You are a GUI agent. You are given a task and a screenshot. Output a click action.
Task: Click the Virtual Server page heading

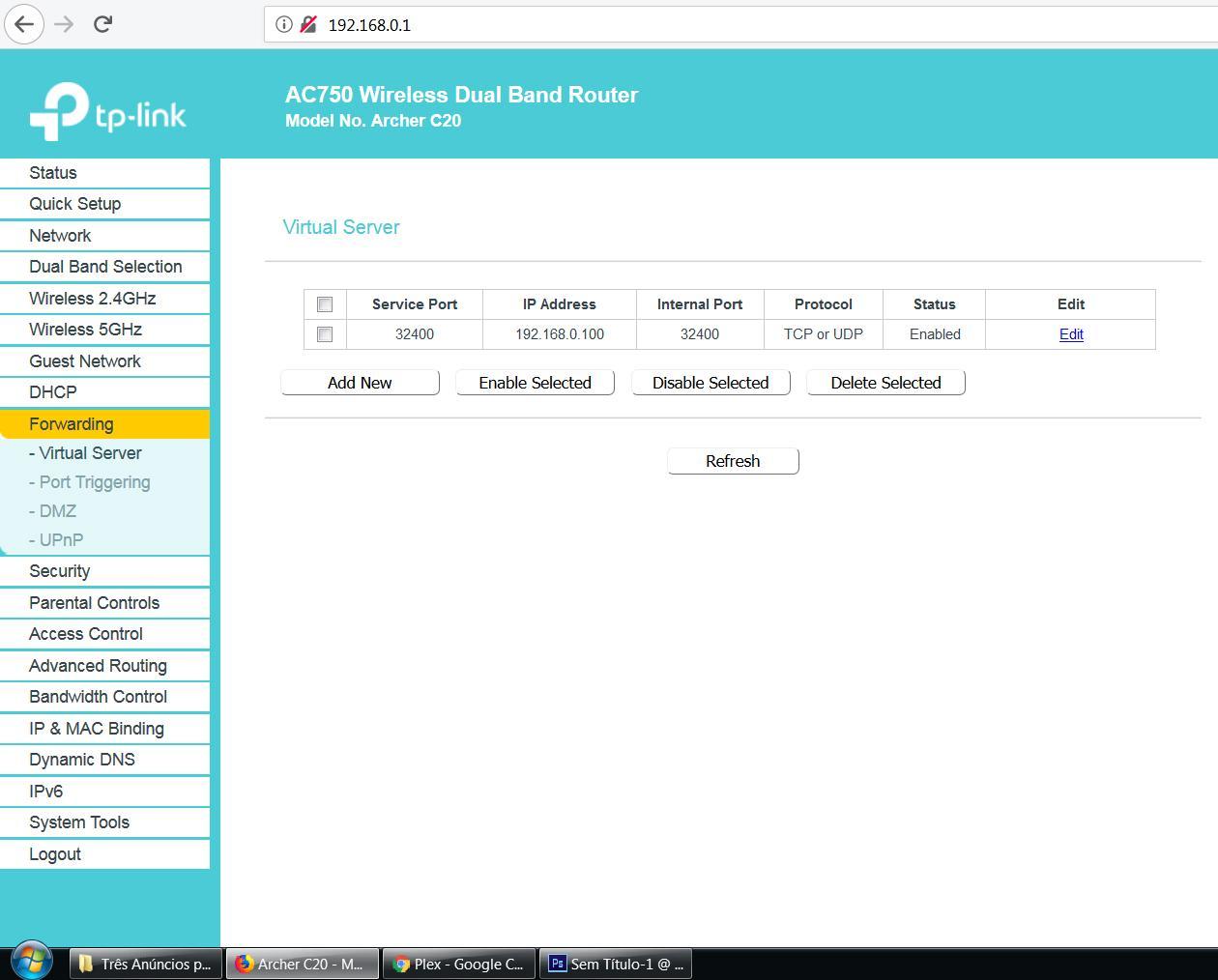tap(341, 227)
